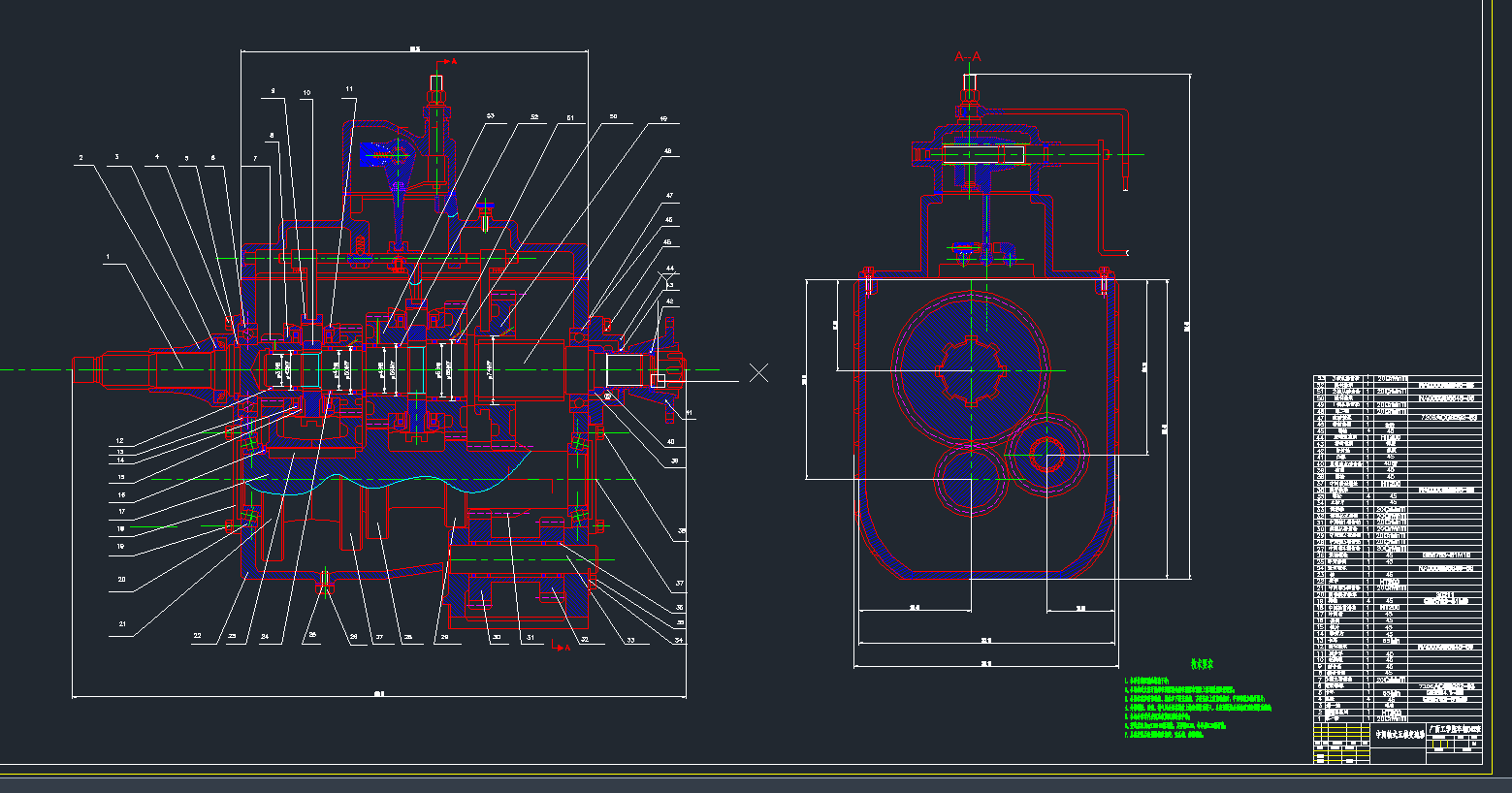Click the X-shaped marker between views
1512x793 pixels.
point(758,372)
